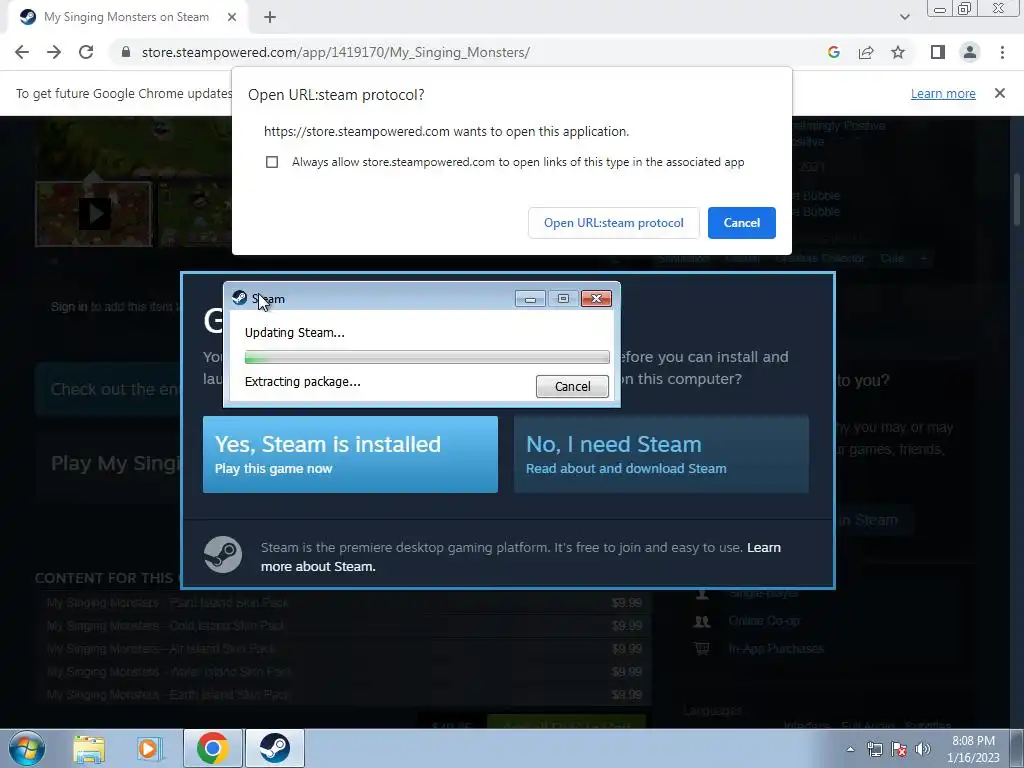
Task: Click the Cold Island Skin Pack row
Action: pyautogui.click(x=344, y=626)
